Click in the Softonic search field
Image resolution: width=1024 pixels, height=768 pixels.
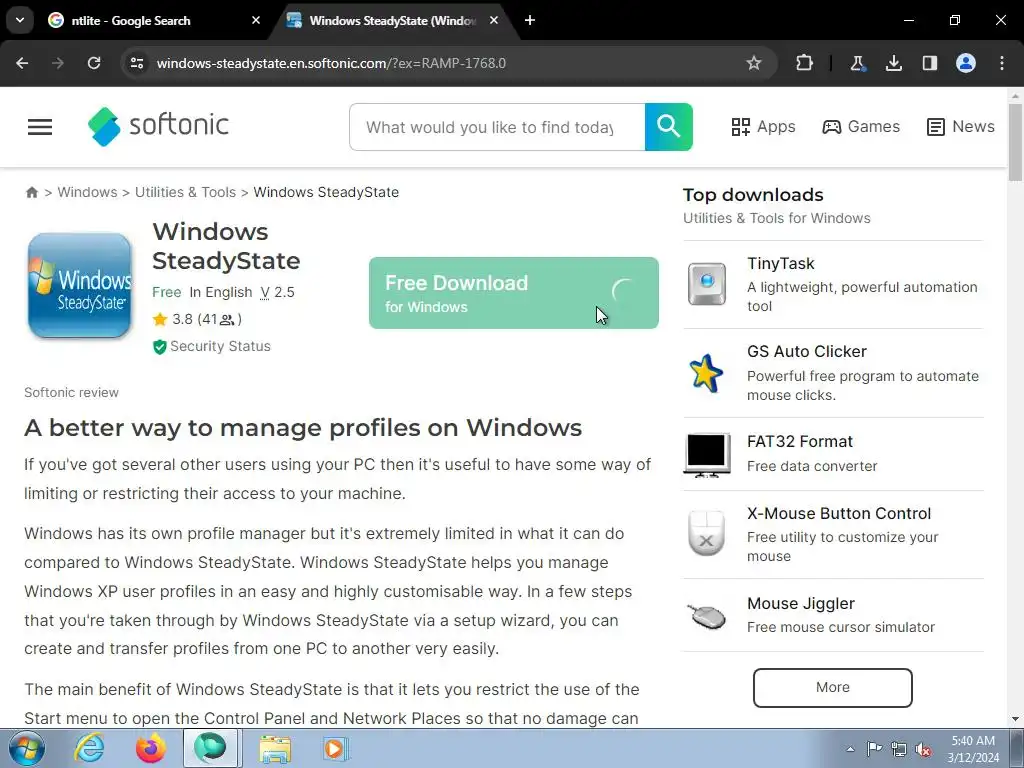(497, 127)
